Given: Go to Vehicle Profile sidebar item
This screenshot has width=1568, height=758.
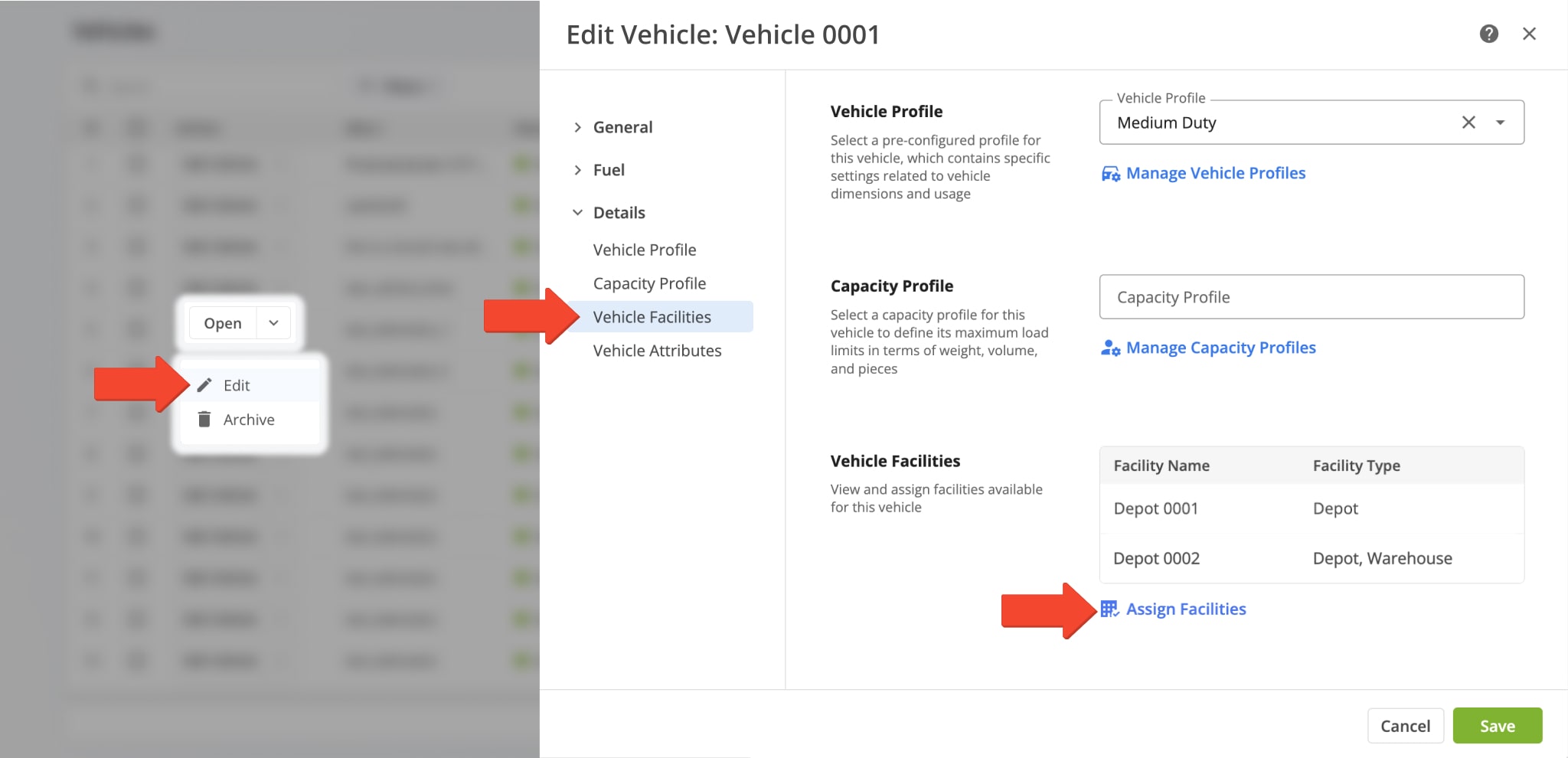Looking at the screenshot, I should [645, 250].
